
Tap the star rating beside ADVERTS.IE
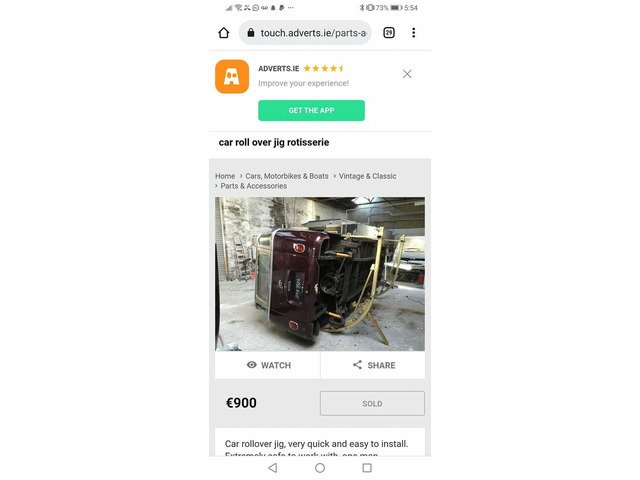click(324, 69)
